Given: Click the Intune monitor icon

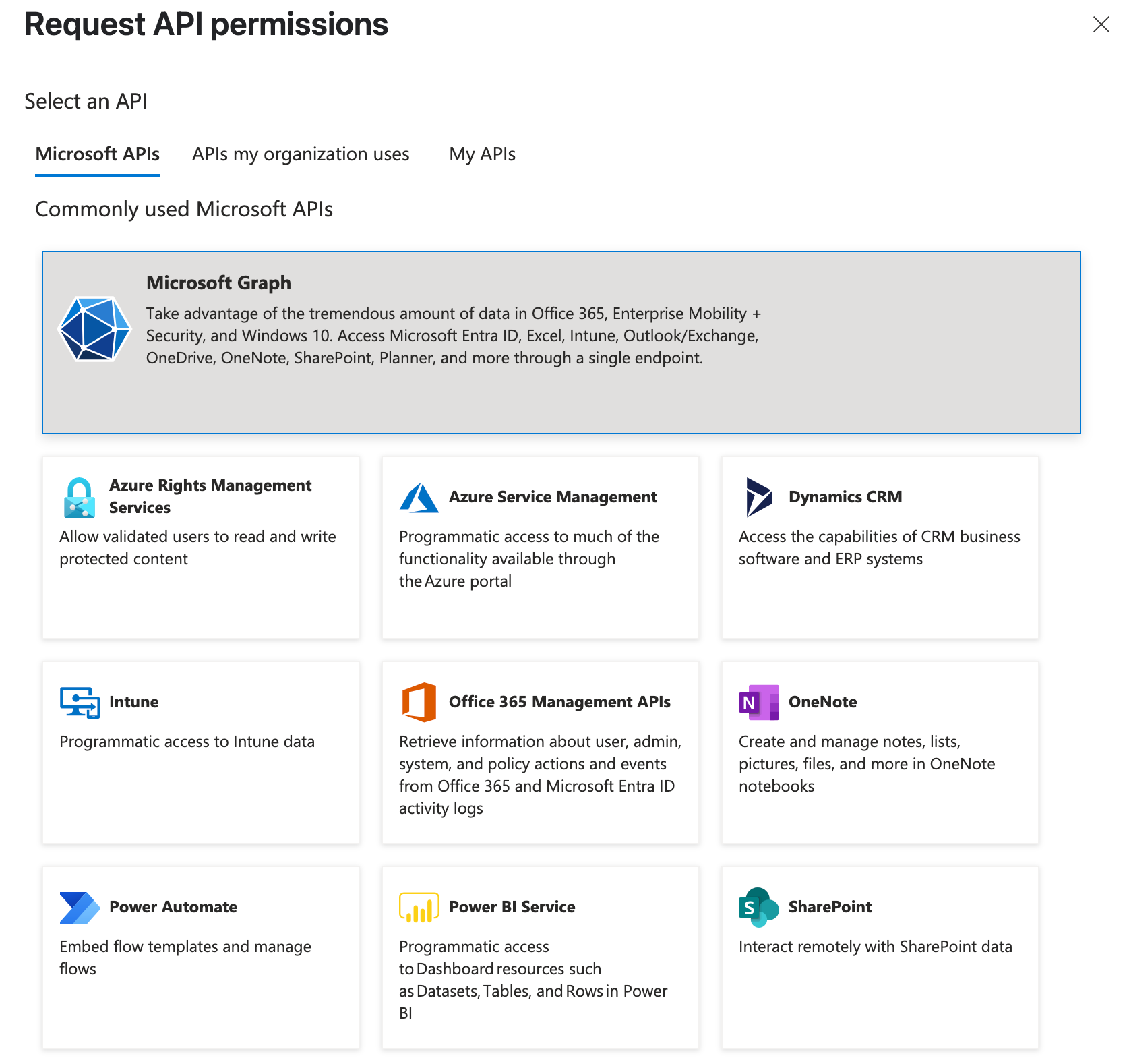Looking at the screenshot, I should coord(80,703).
